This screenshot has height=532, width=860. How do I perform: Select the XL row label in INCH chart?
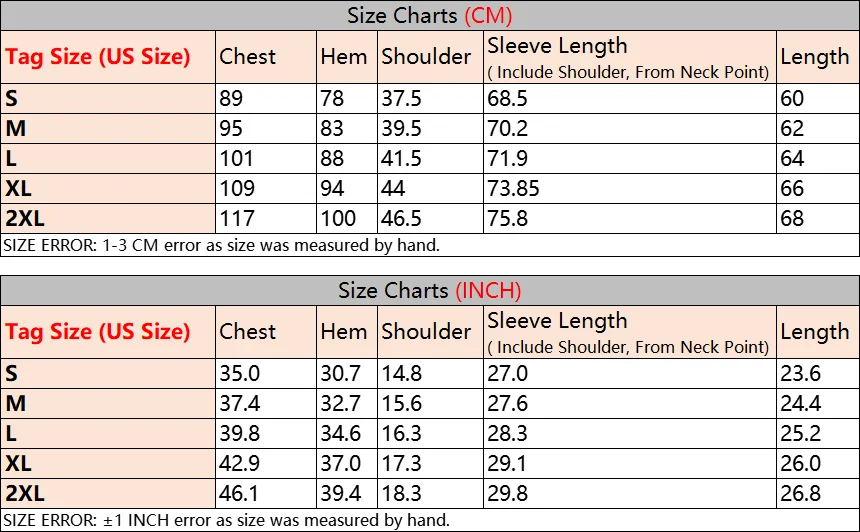18,463
